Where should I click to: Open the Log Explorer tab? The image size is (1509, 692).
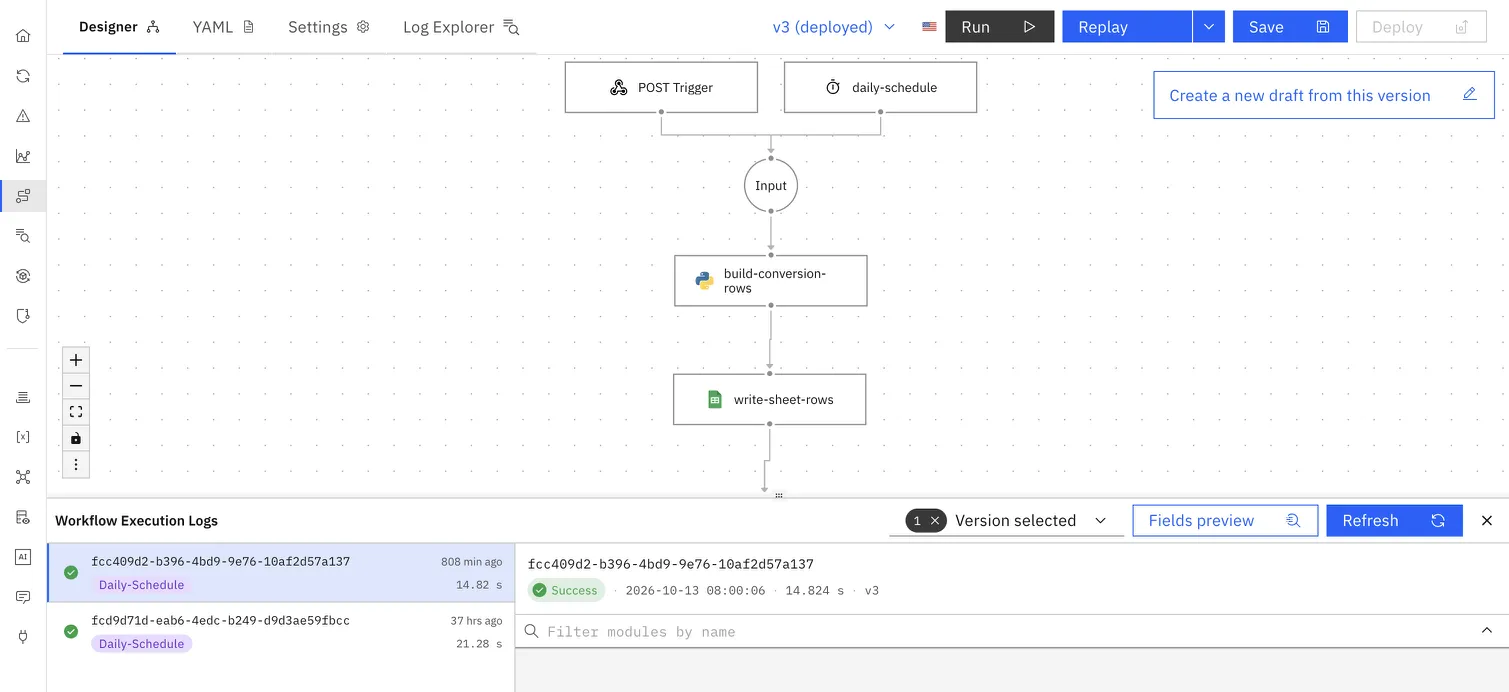[x=461, y=27]
